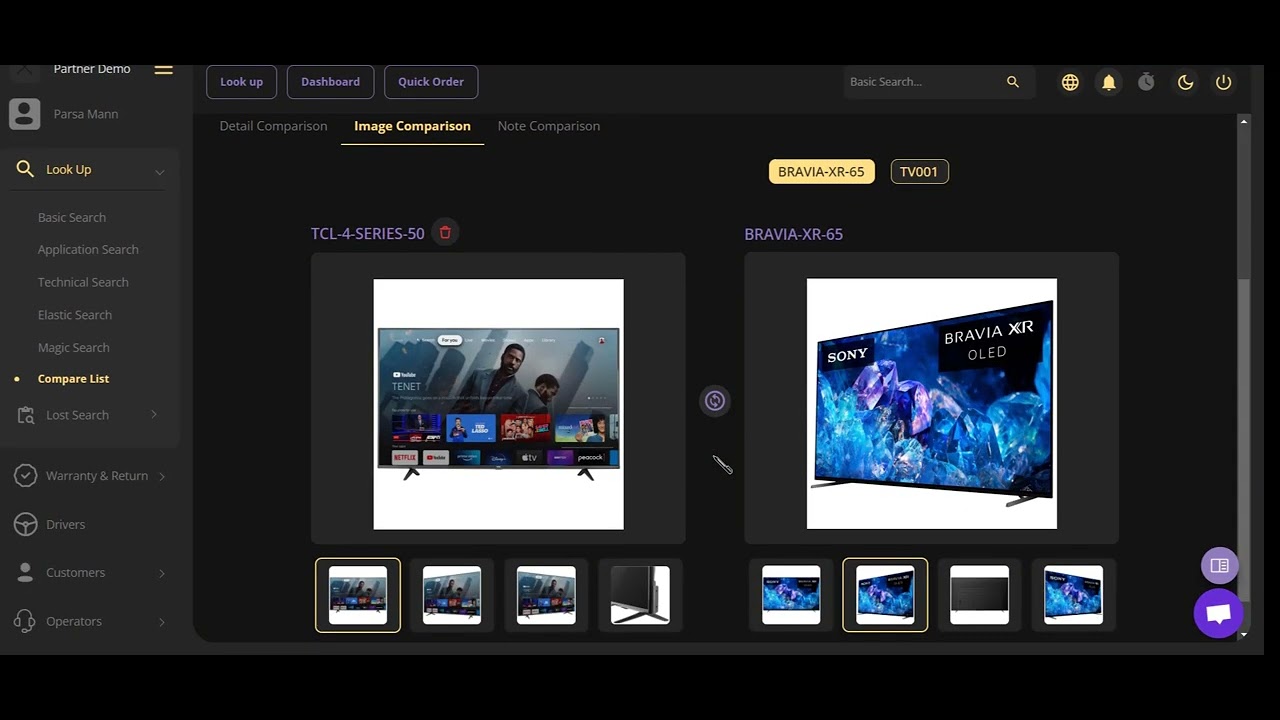This screenshot has height=720, width=1280.
Task: Open the BRAVIA-XR-65 title link
Action: (x=794, y=234)
